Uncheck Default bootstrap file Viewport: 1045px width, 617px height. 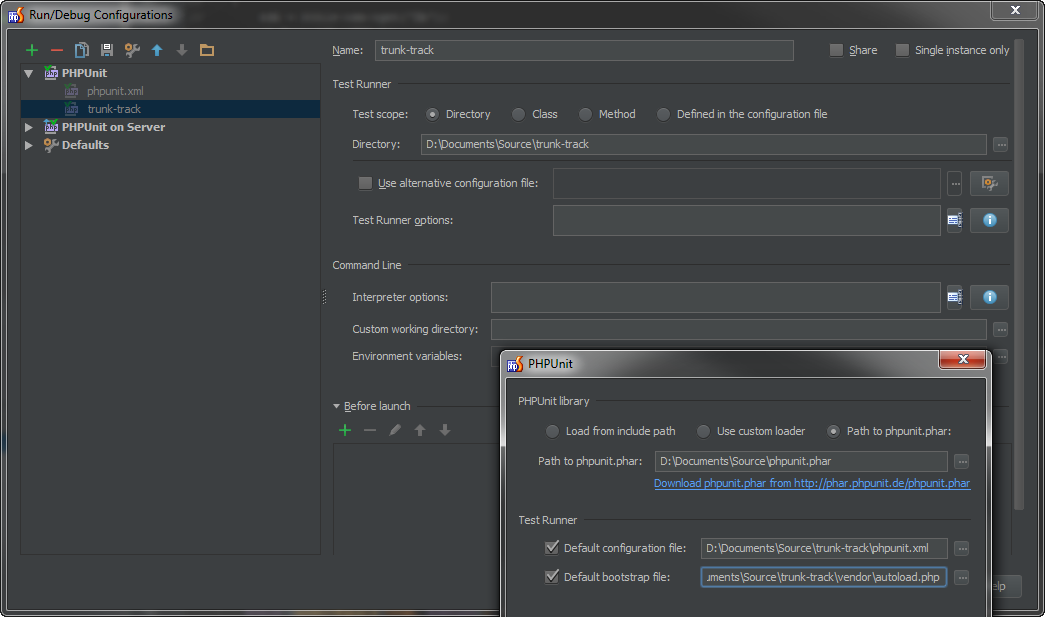(x=551, y=576)
